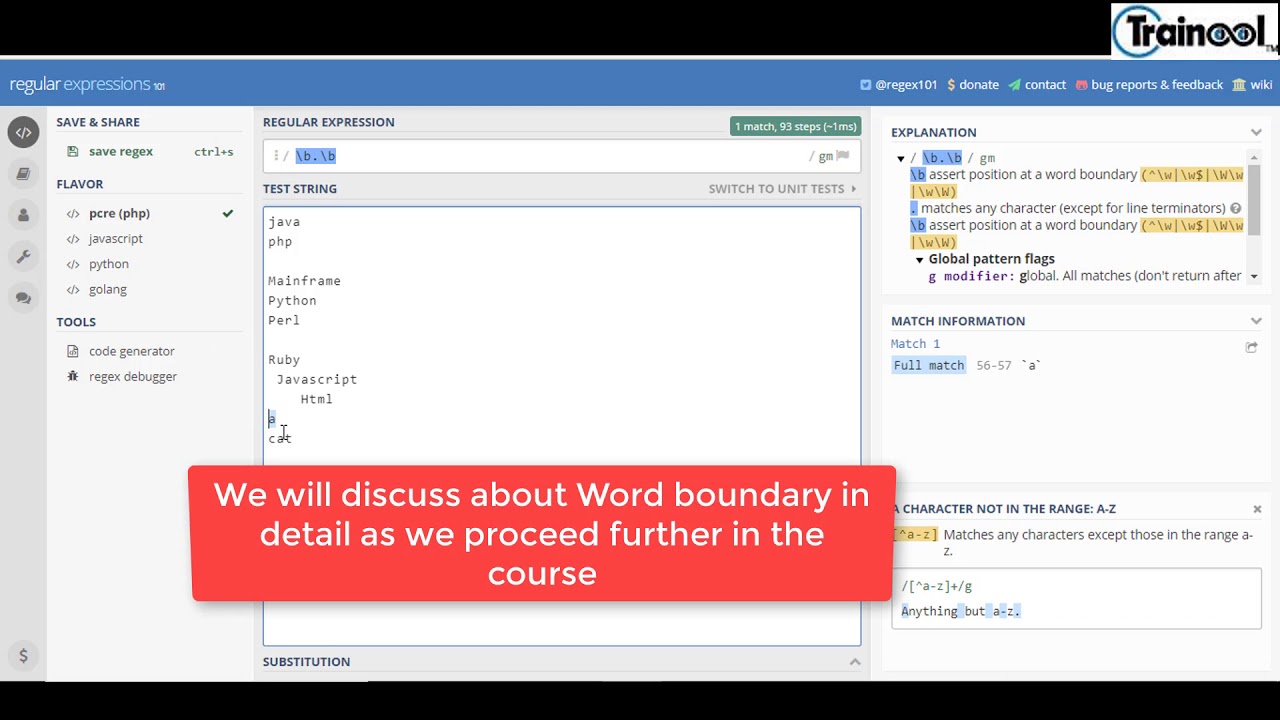
Task: Click in the test string text area
Action: [562, 426]
